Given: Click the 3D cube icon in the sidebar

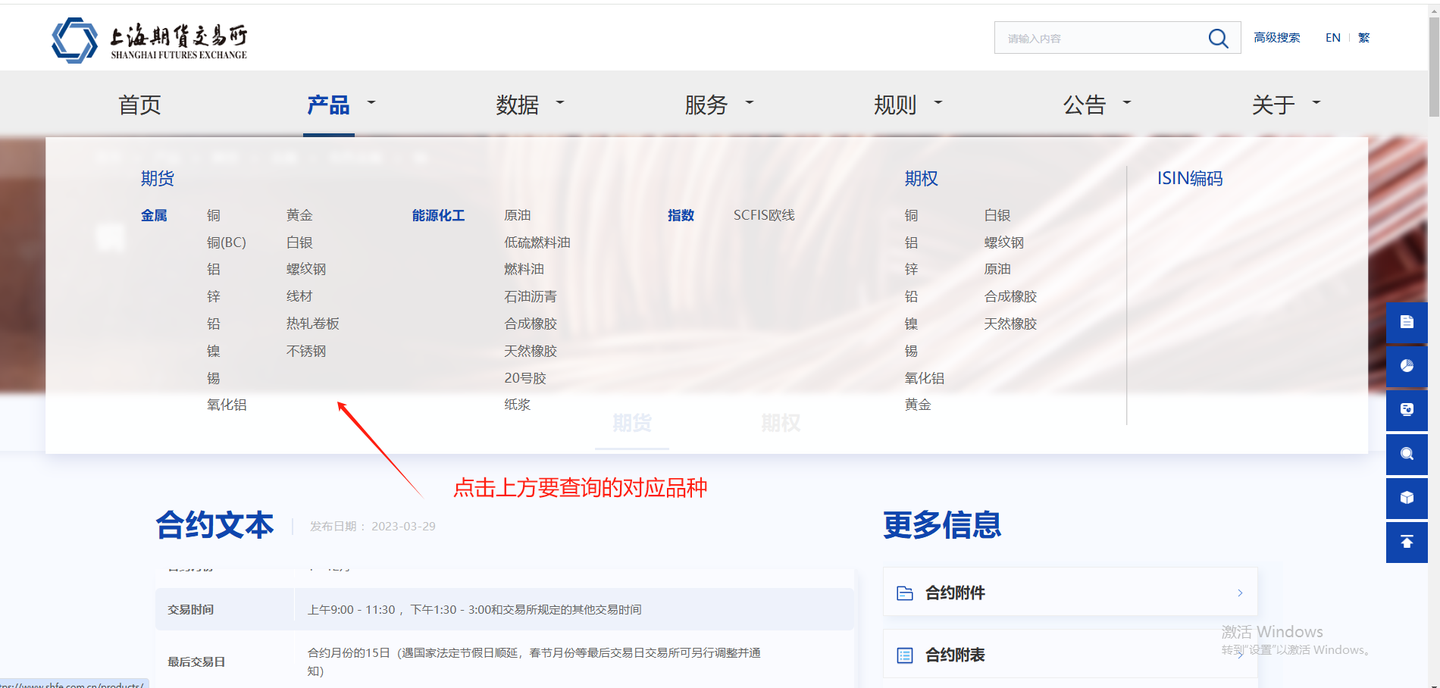Looking at the screenshot, I should tap(1406, 498).
